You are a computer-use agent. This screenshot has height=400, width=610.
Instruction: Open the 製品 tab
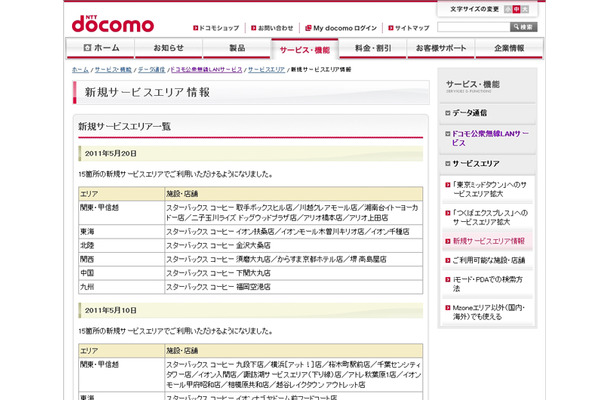[237, 48]
